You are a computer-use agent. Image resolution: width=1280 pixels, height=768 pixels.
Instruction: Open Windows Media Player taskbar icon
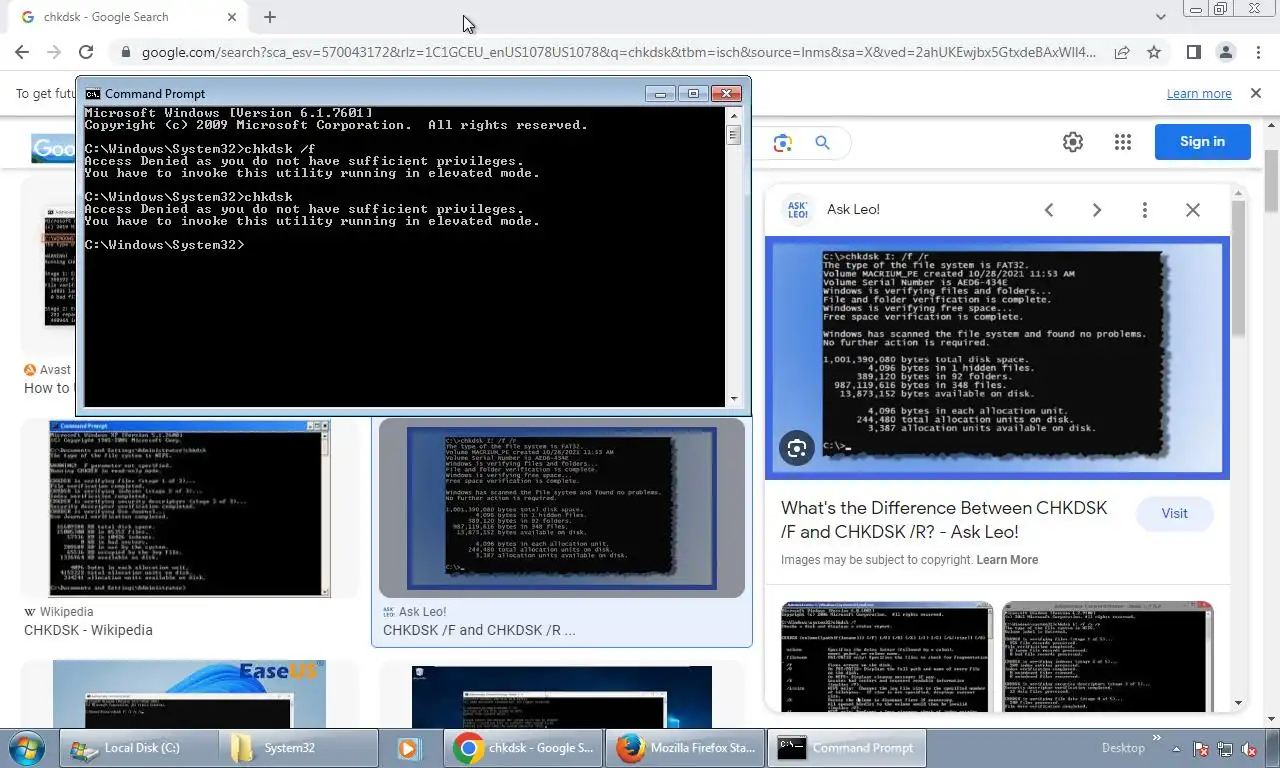[408, 748]
